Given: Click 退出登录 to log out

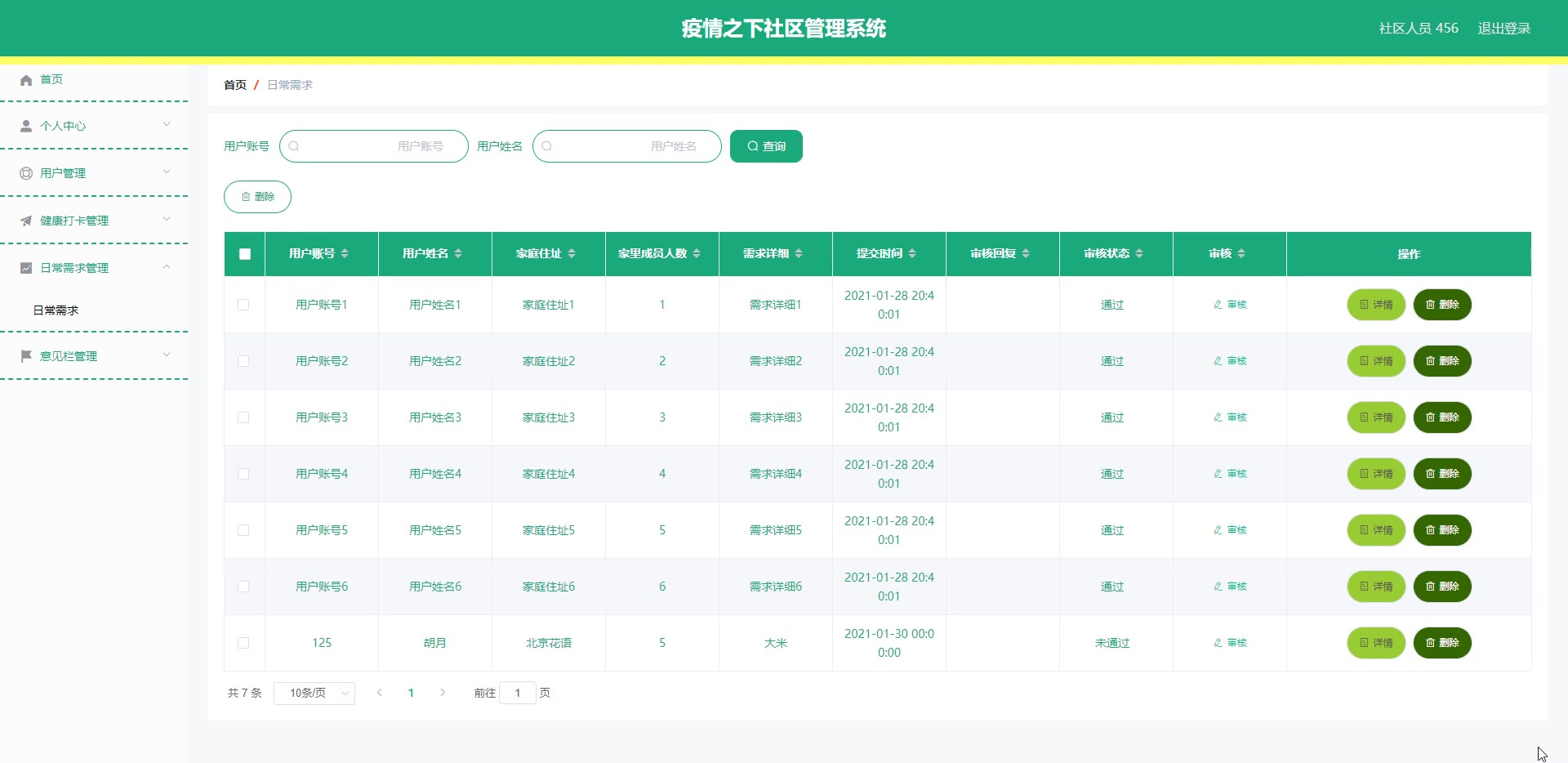Looking at the screenshot, I should coord(1504,29).
